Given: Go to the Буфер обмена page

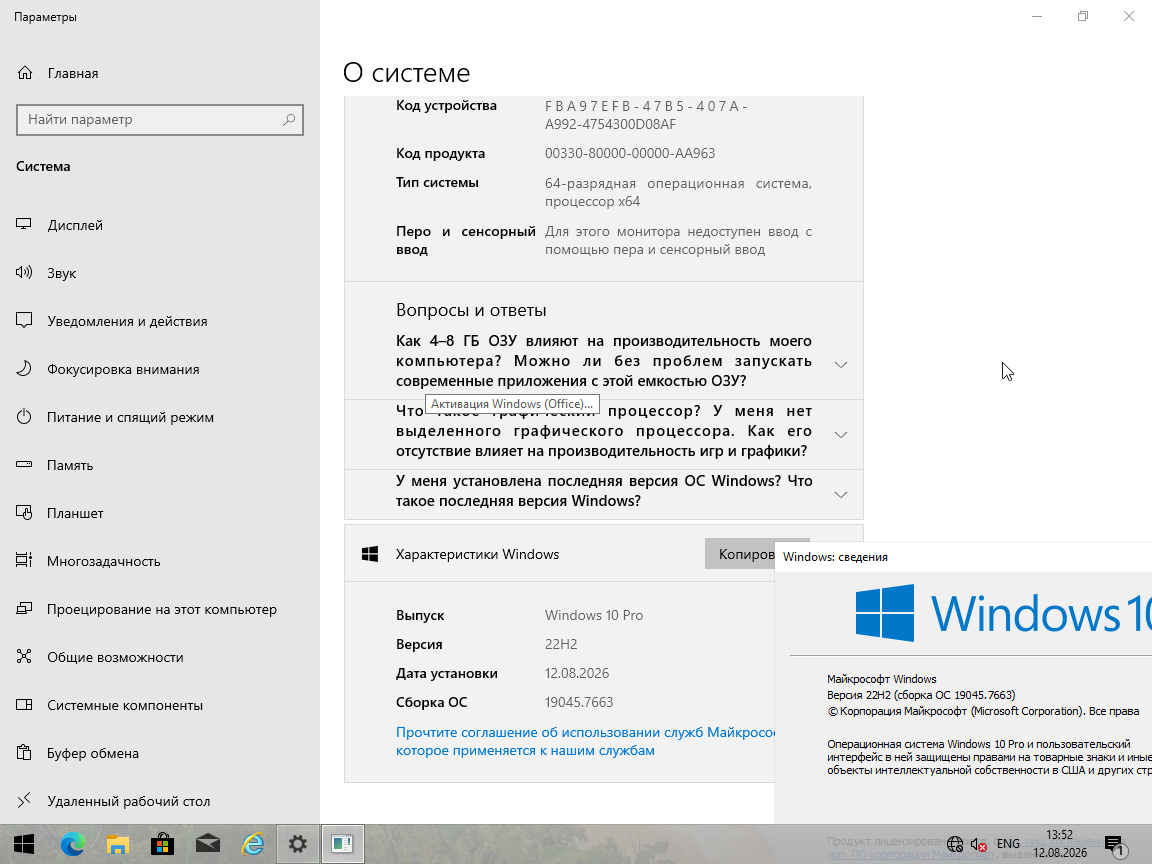Looking at the screenshot, I should coord(93,753).
